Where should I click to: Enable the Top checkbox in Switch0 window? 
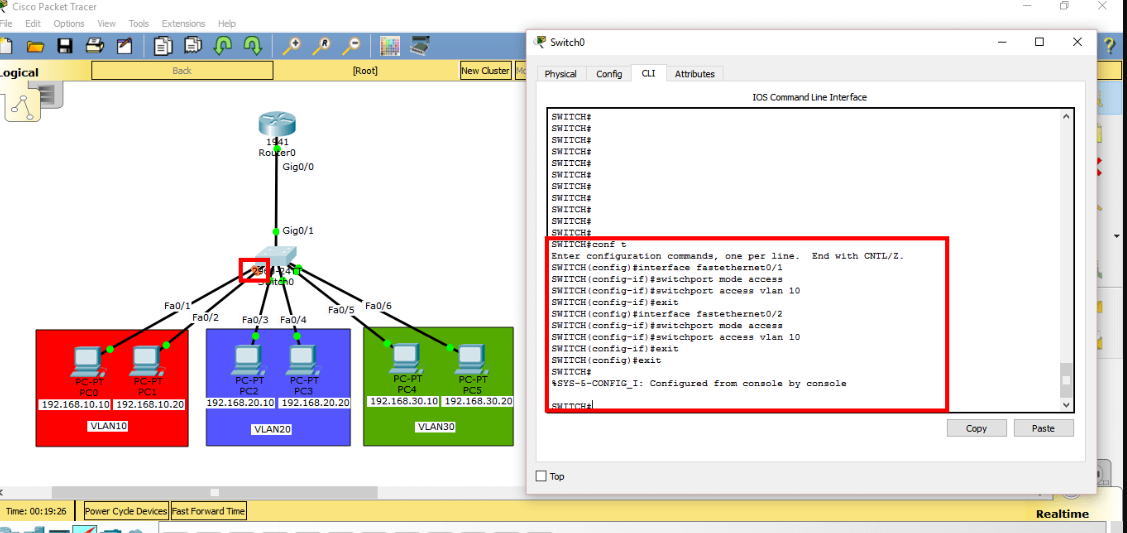(x=541, y=476)
